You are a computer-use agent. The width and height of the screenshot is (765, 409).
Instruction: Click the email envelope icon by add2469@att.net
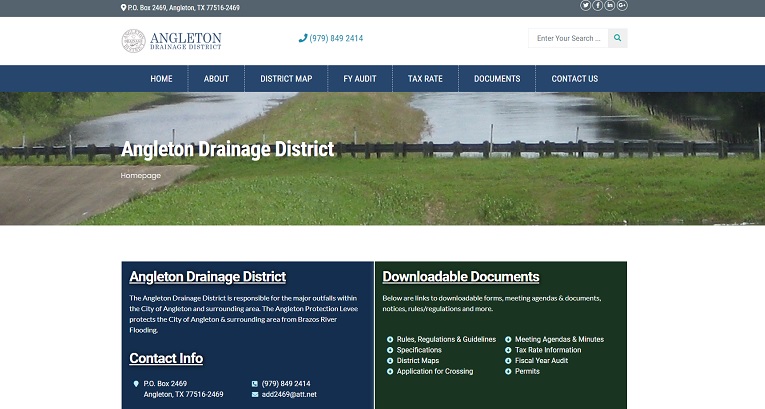point(254,394)
